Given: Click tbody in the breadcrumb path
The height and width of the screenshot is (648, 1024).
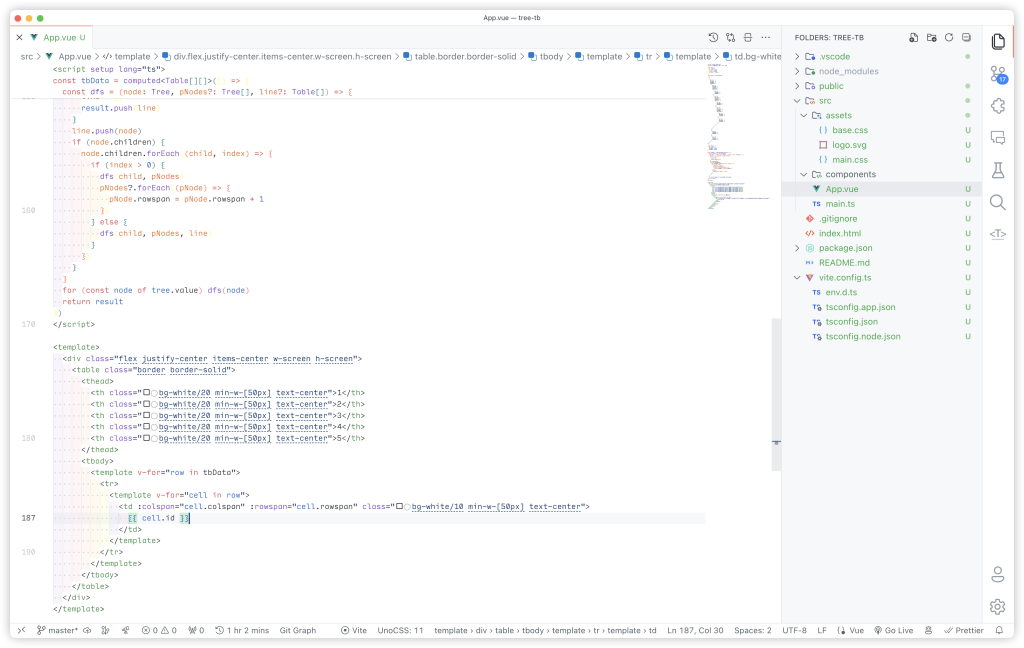Looking at the screenshot, I should pyautogui.click(x=550, y=57).
